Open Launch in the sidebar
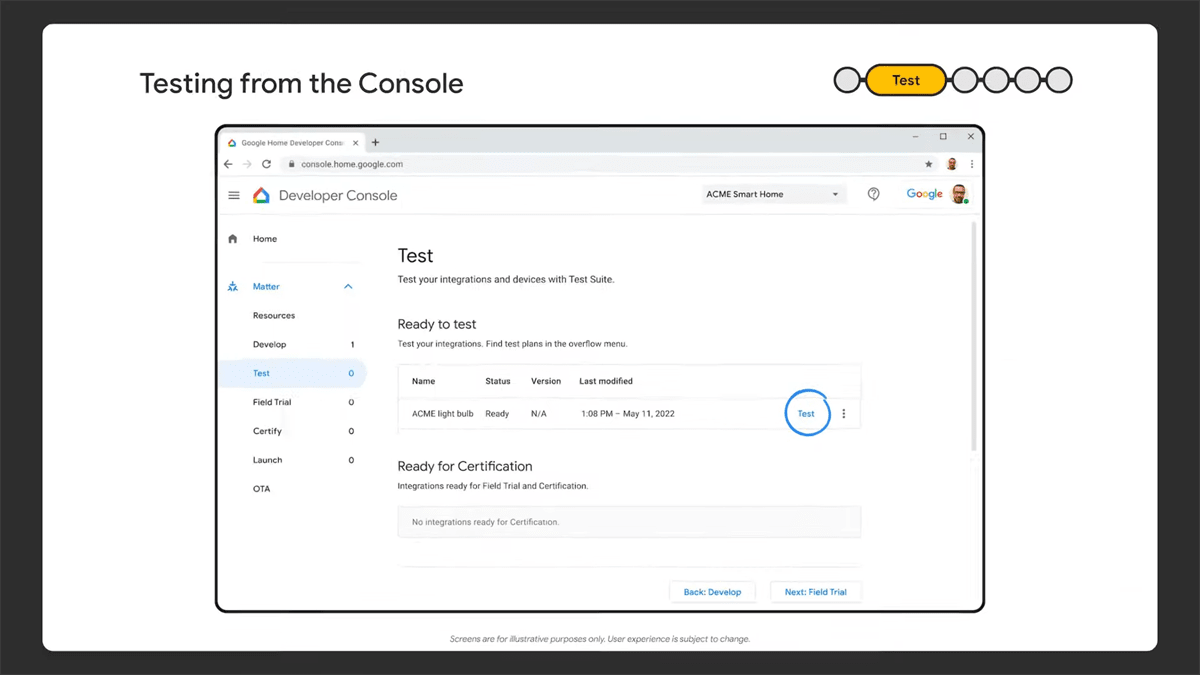1200x675 pixels. tap(267, 460)
